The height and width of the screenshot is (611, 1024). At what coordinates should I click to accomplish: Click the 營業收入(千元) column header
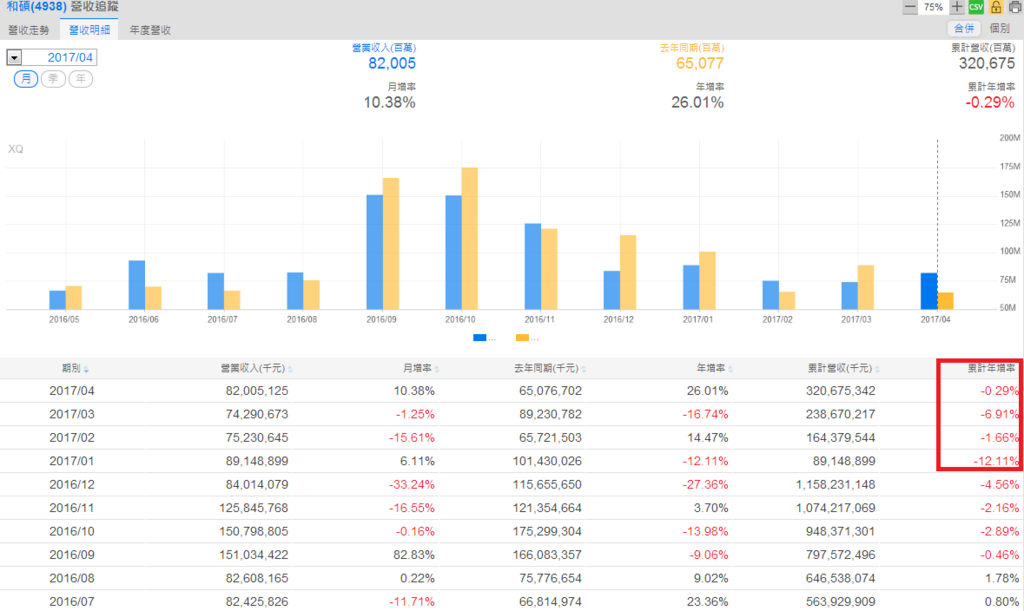pyautogui.click(x=252, y=369)
